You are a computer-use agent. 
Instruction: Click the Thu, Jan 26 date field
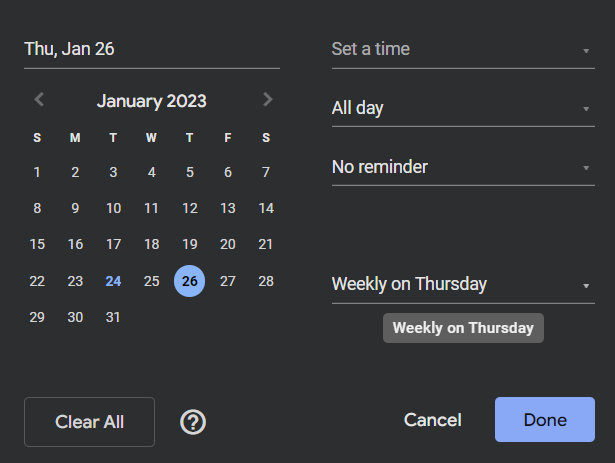point(152,49)
